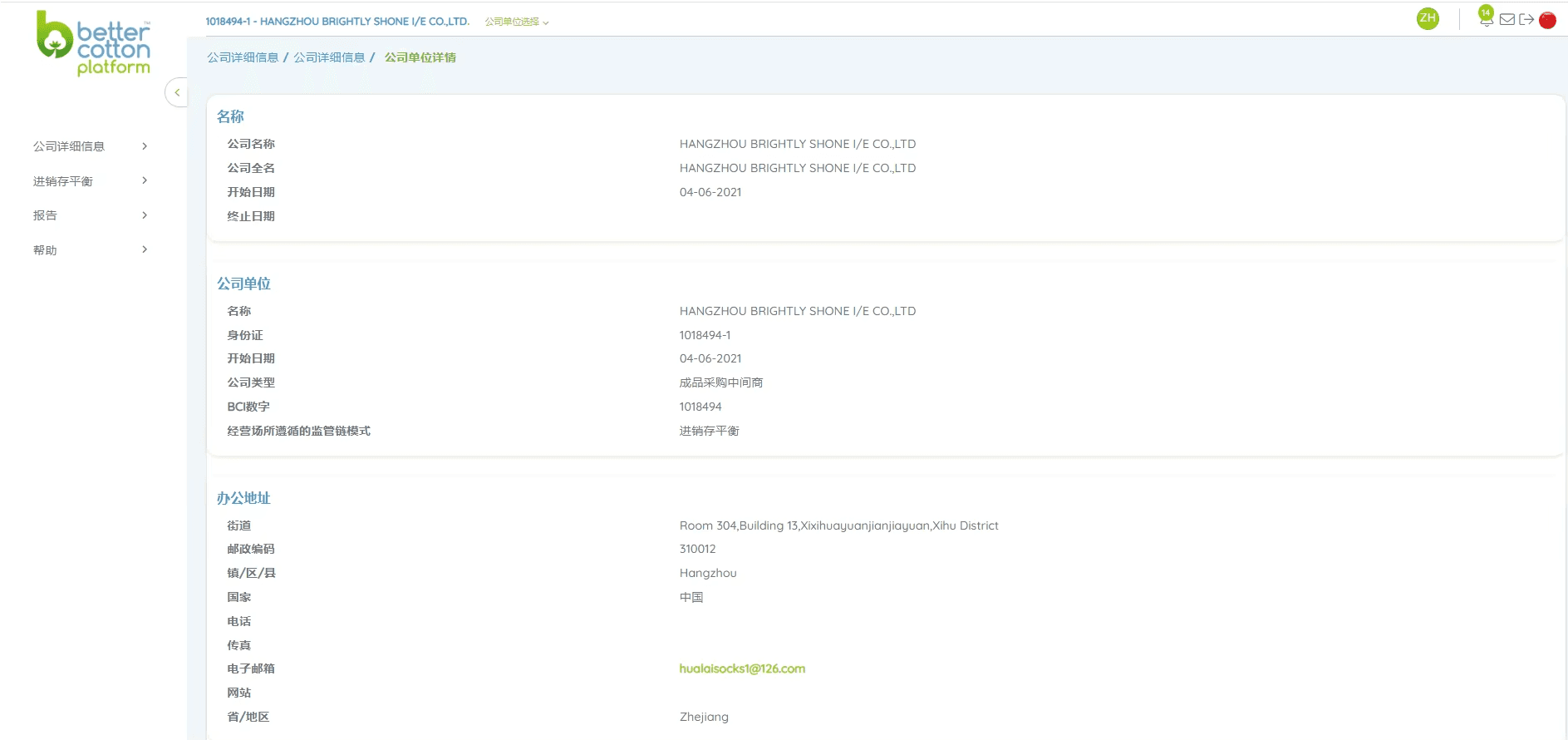Click the 国家 label

pos(239,597)
